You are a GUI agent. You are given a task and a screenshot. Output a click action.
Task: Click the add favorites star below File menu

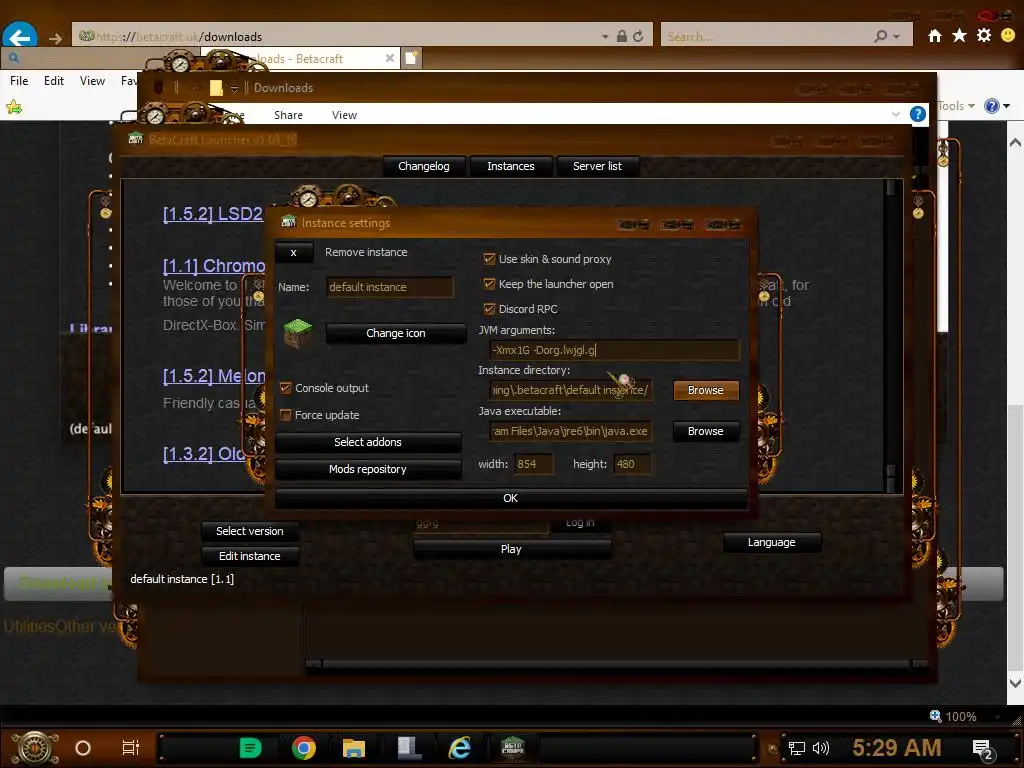pyautogui.click(x=14, y=107)
